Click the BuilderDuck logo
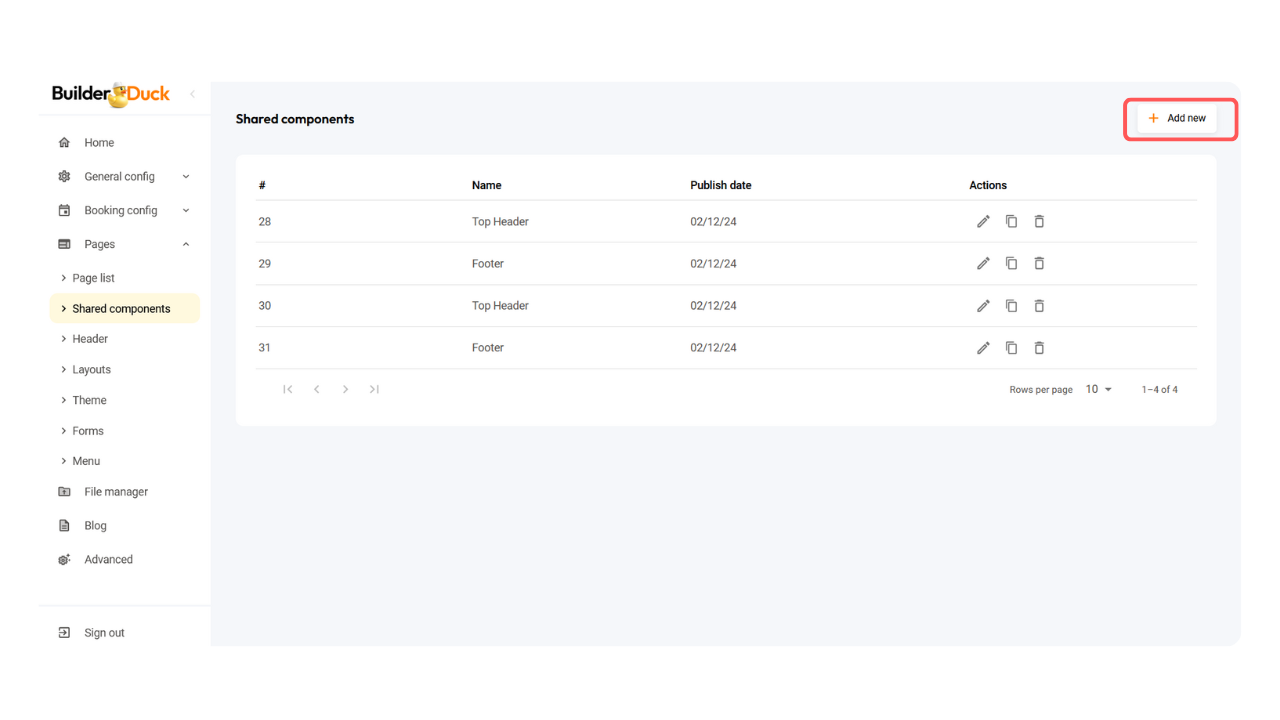 pos(111,94)
